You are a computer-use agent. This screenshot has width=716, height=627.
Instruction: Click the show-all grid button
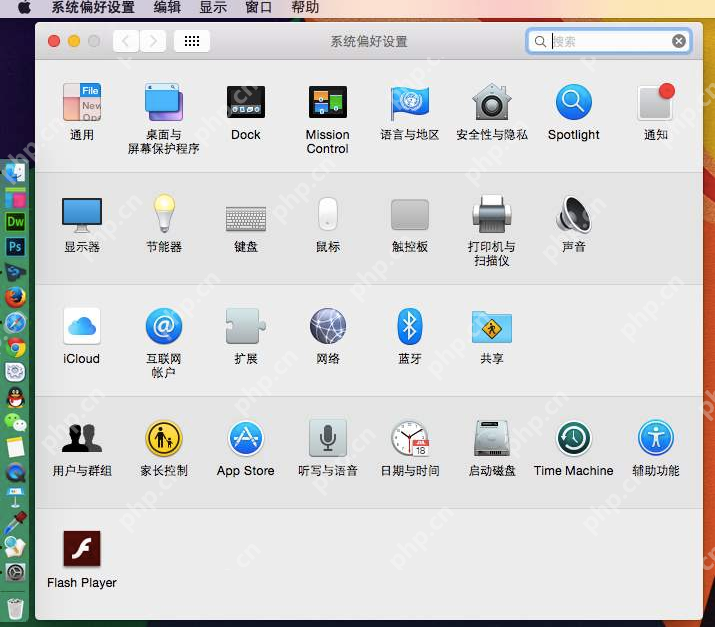point(192,41)
